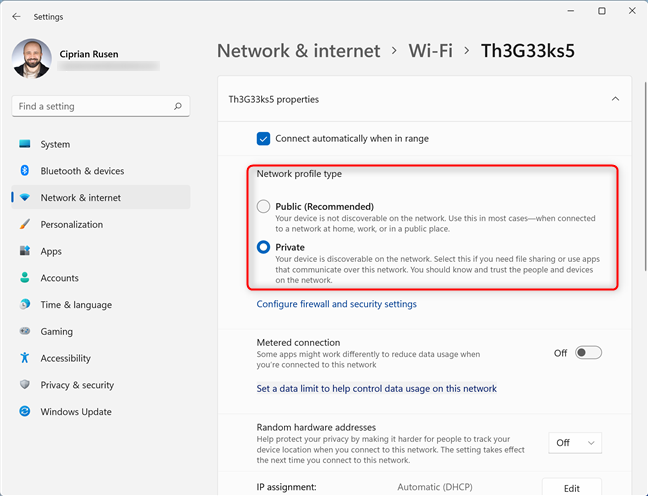Click the Gaming controller icon
The height and width of the screenshot is (496, 648).
pos(25,331)
